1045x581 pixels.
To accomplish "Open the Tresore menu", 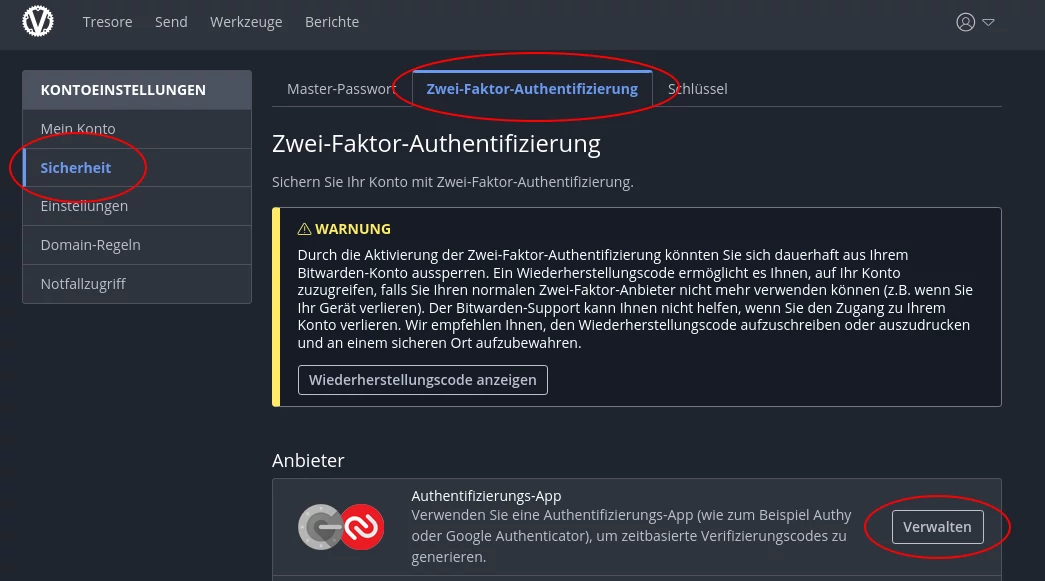I will 107,22.
